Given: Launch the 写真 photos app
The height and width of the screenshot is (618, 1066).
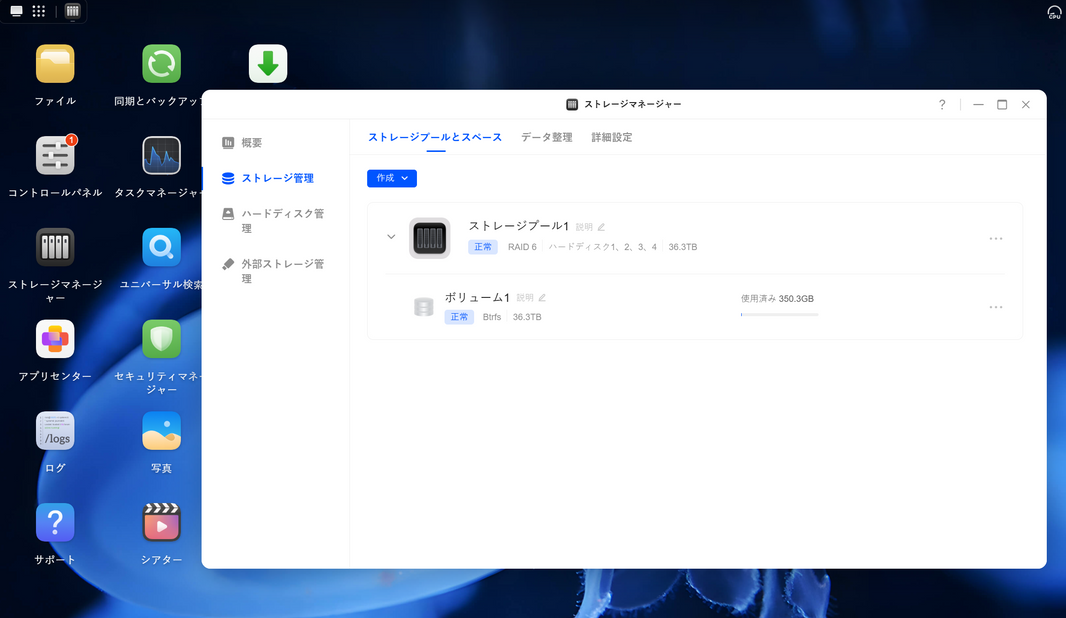Looking at the screenshot, I should point(161,430).
